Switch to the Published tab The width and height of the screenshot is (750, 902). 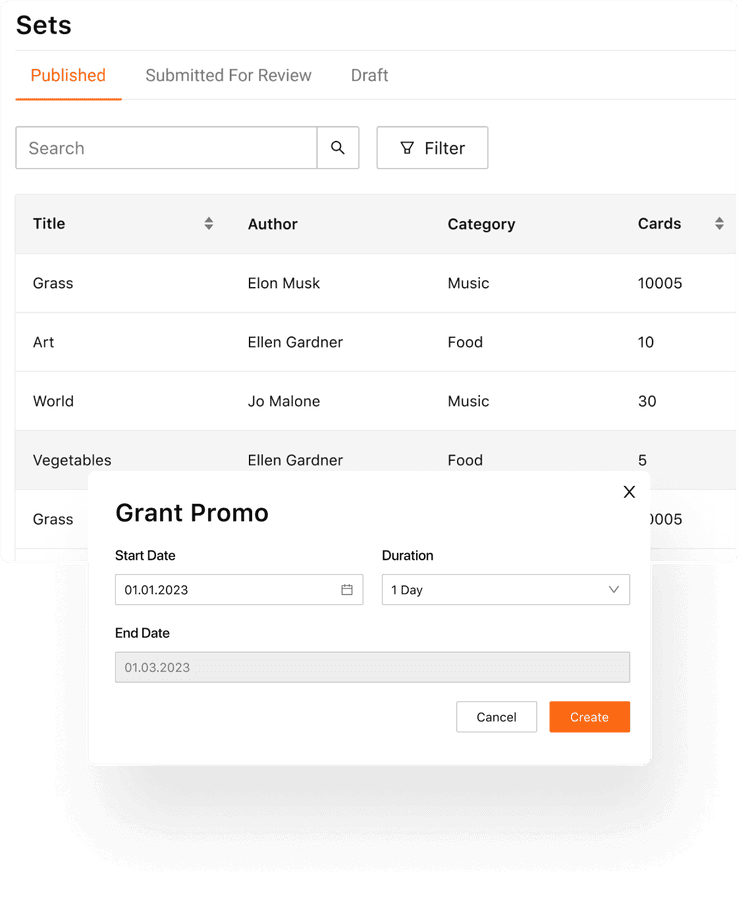click(68, 75)
